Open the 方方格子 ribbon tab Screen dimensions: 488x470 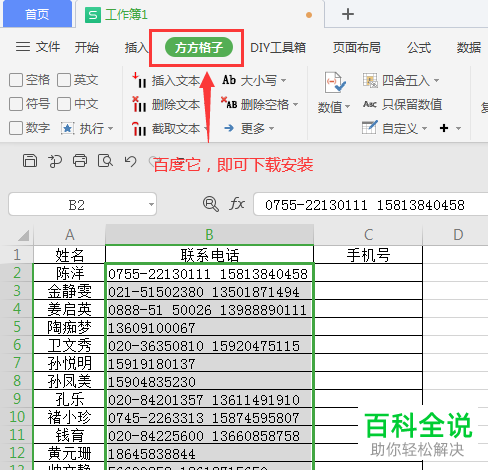(199, 48)
